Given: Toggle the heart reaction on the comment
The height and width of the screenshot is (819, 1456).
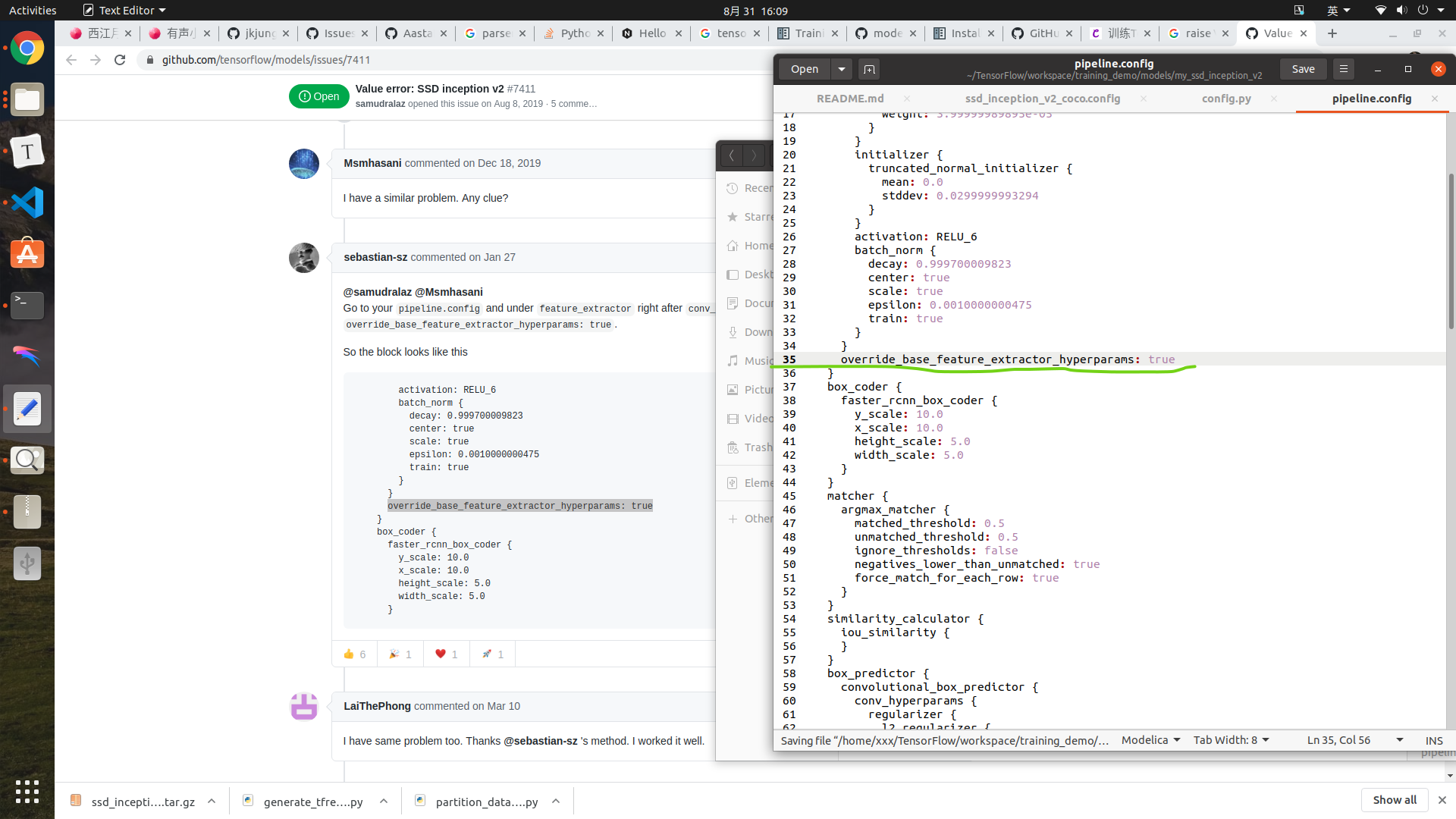Looking at the screenshot, I should tap(446, 654).
